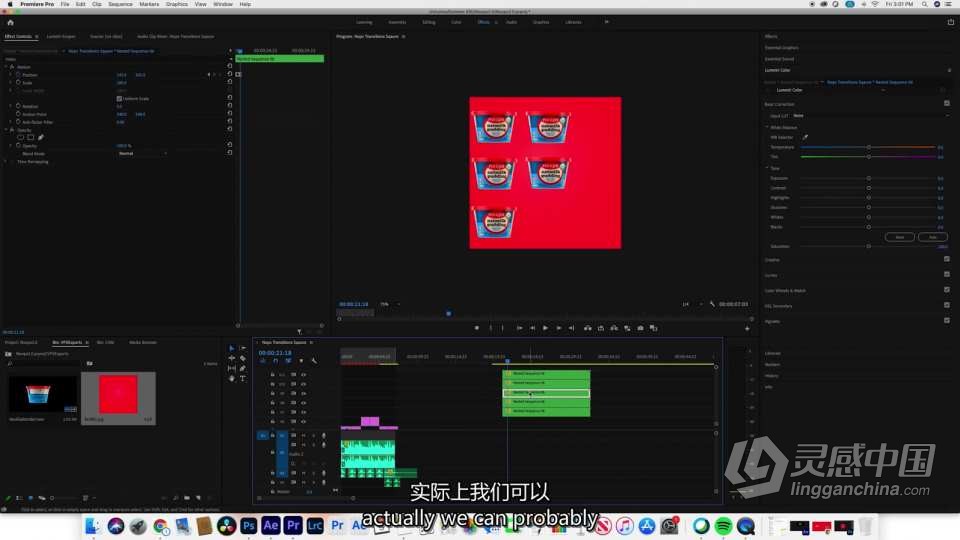Adjust the Exposure slider
The width and height of the screenshot is (960, 540).
click(x=868, y=178)
